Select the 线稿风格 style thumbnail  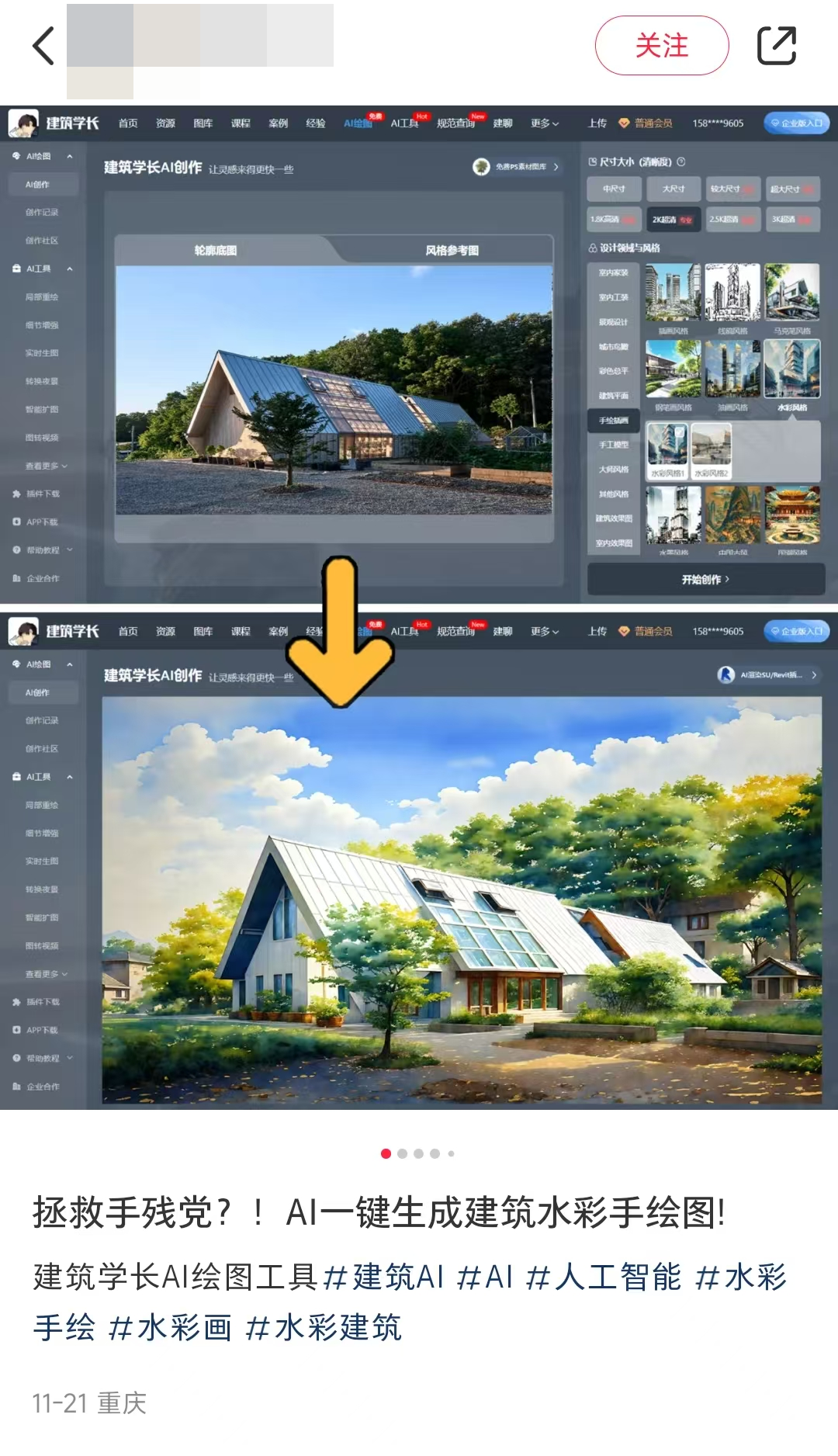click(732, 293)
